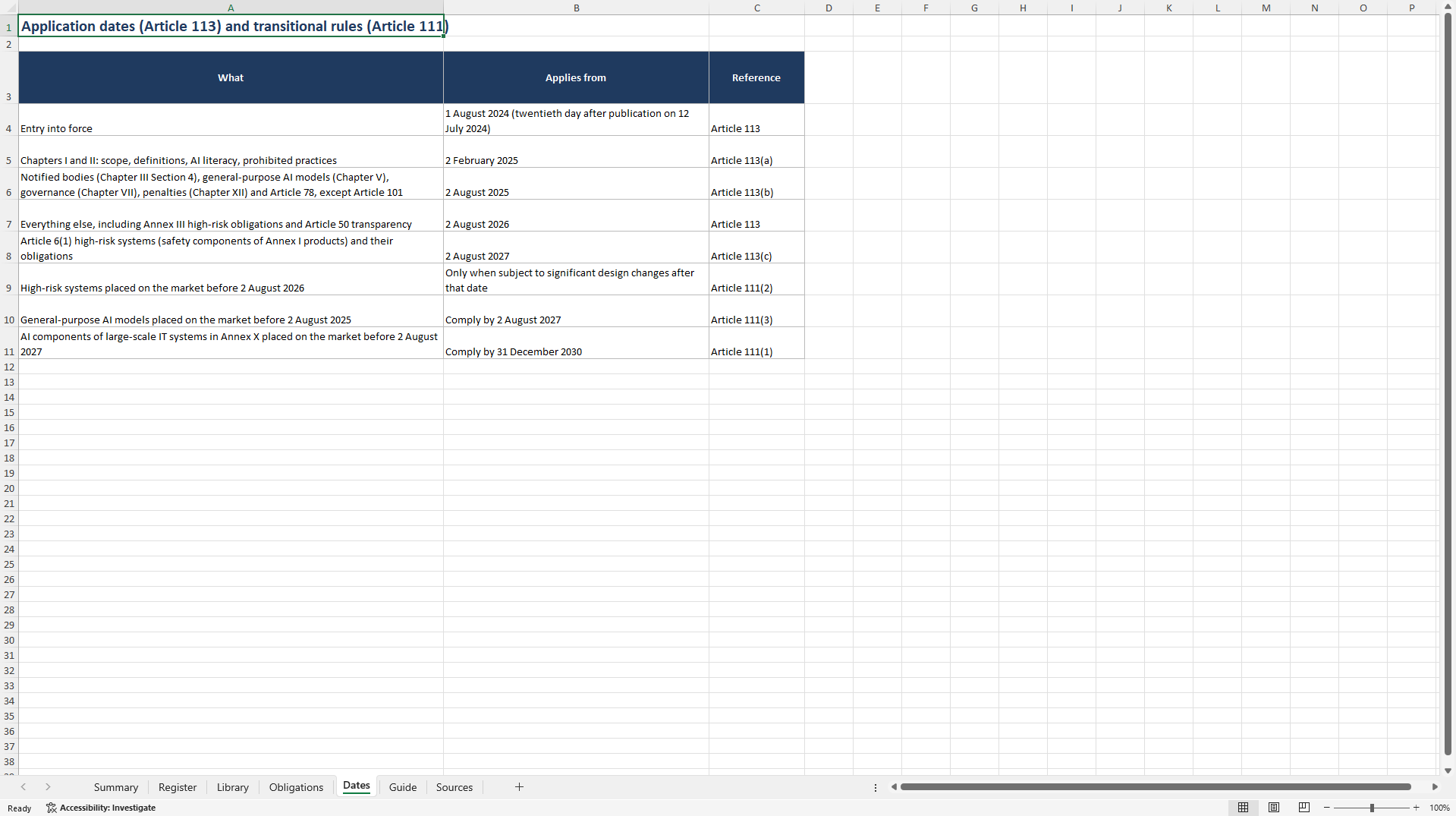This screenshot has height=816, width=1456.
Task: Open the Library sheet tab
Action: coord(233,787)
